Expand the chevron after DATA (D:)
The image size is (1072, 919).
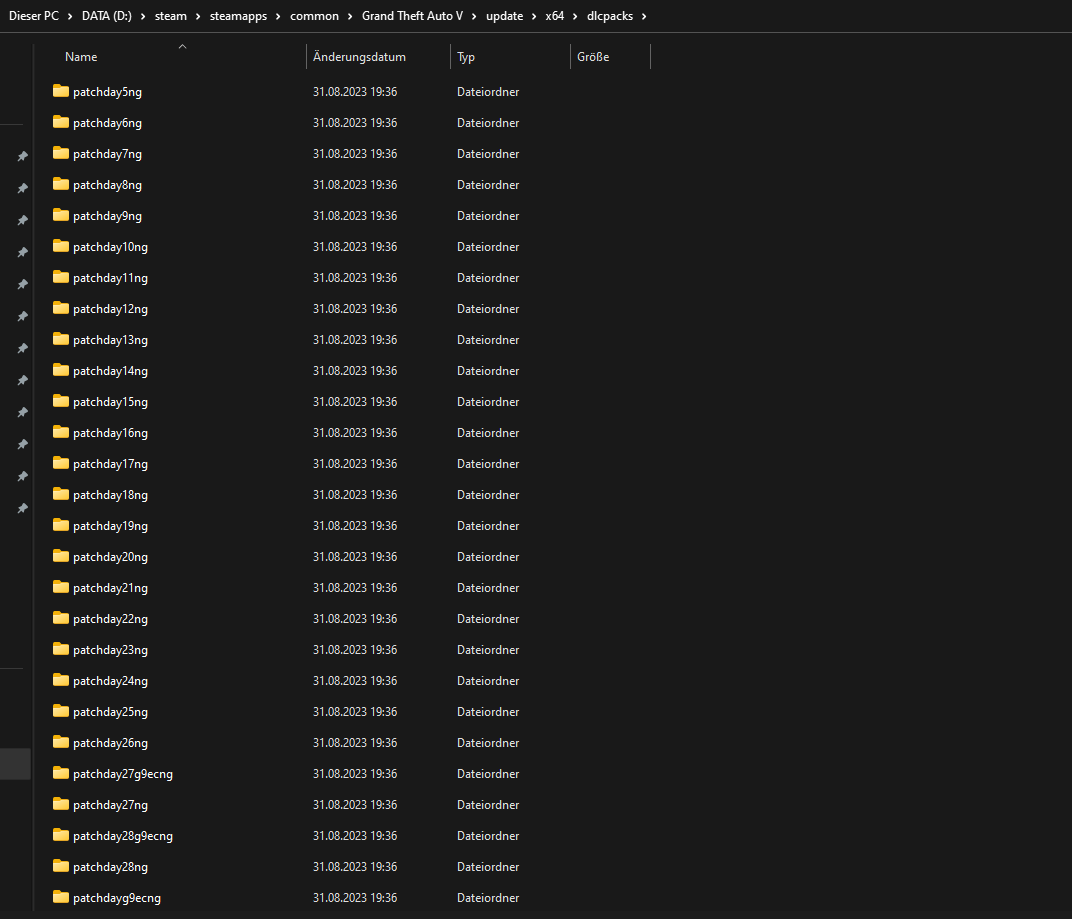tap(143, 16)
